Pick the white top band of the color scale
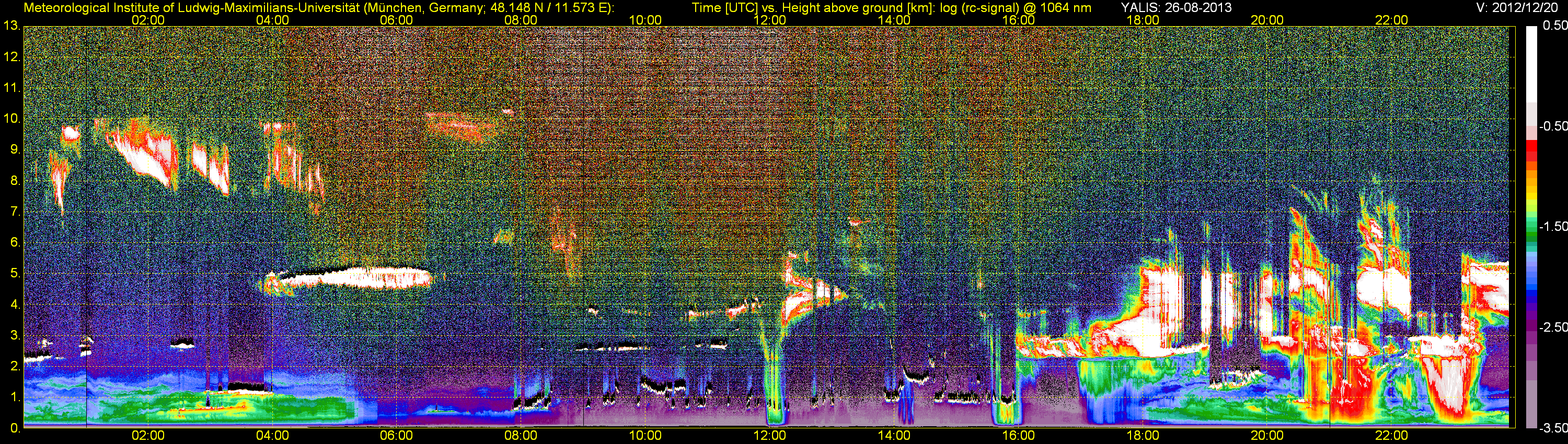The width and height of the screenshot is (1568, 444). point(1531,64)
